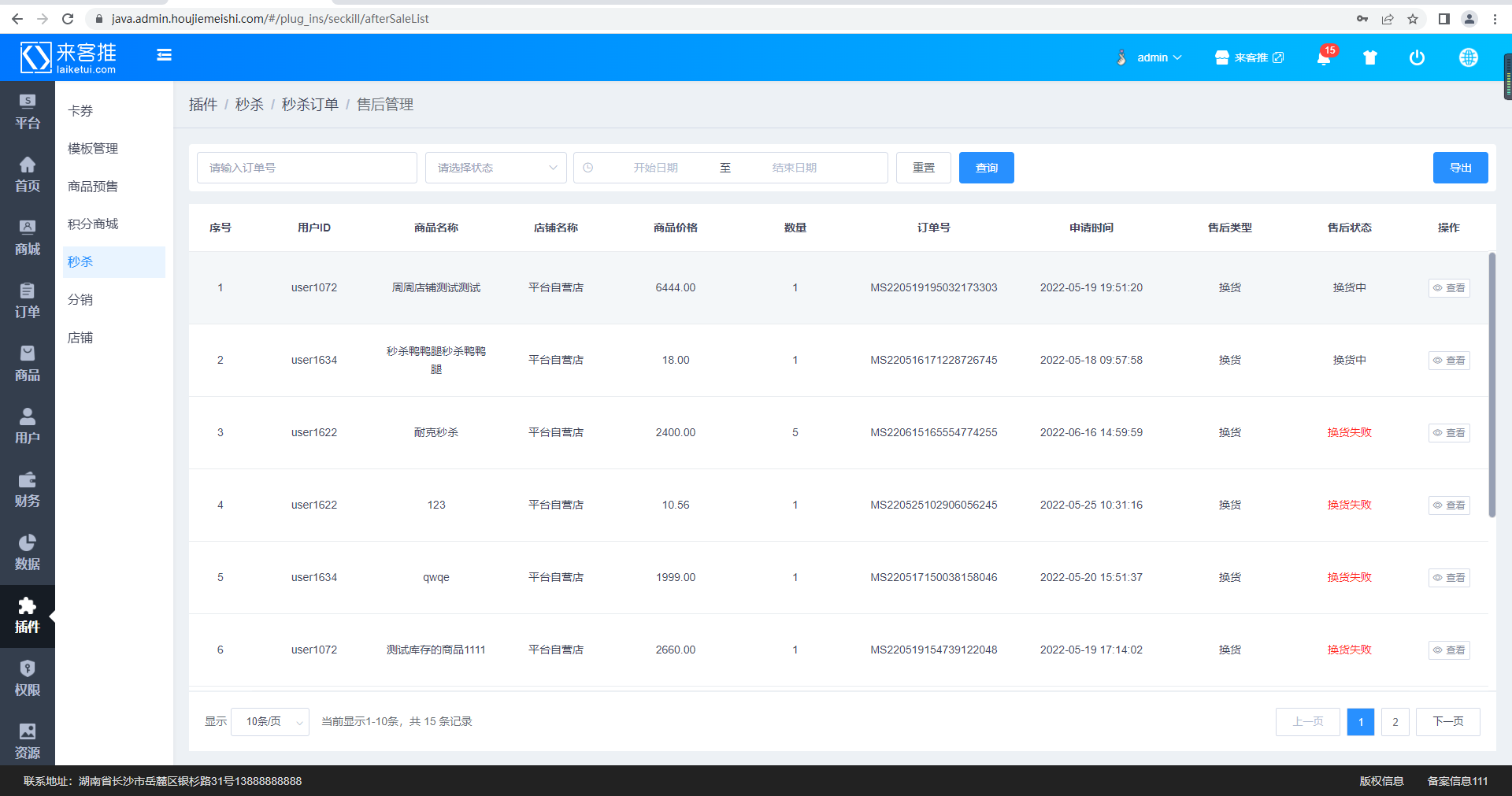View 耐克秒杀 order details
The width and height of the screenshot is (1512, 796).
1449,433
